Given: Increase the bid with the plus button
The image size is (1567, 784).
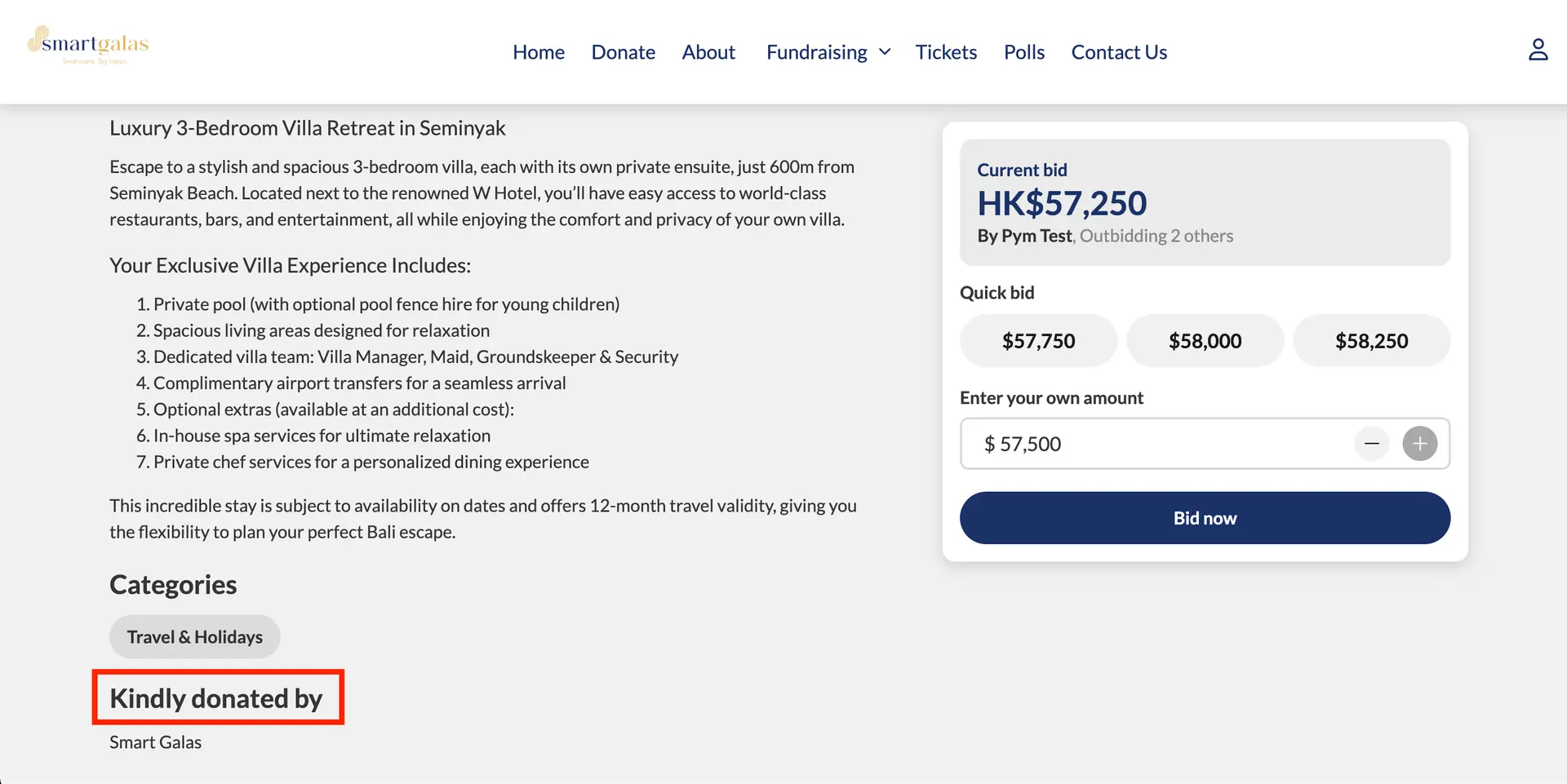Looking at the screenshot, I should coord(1419,444).
